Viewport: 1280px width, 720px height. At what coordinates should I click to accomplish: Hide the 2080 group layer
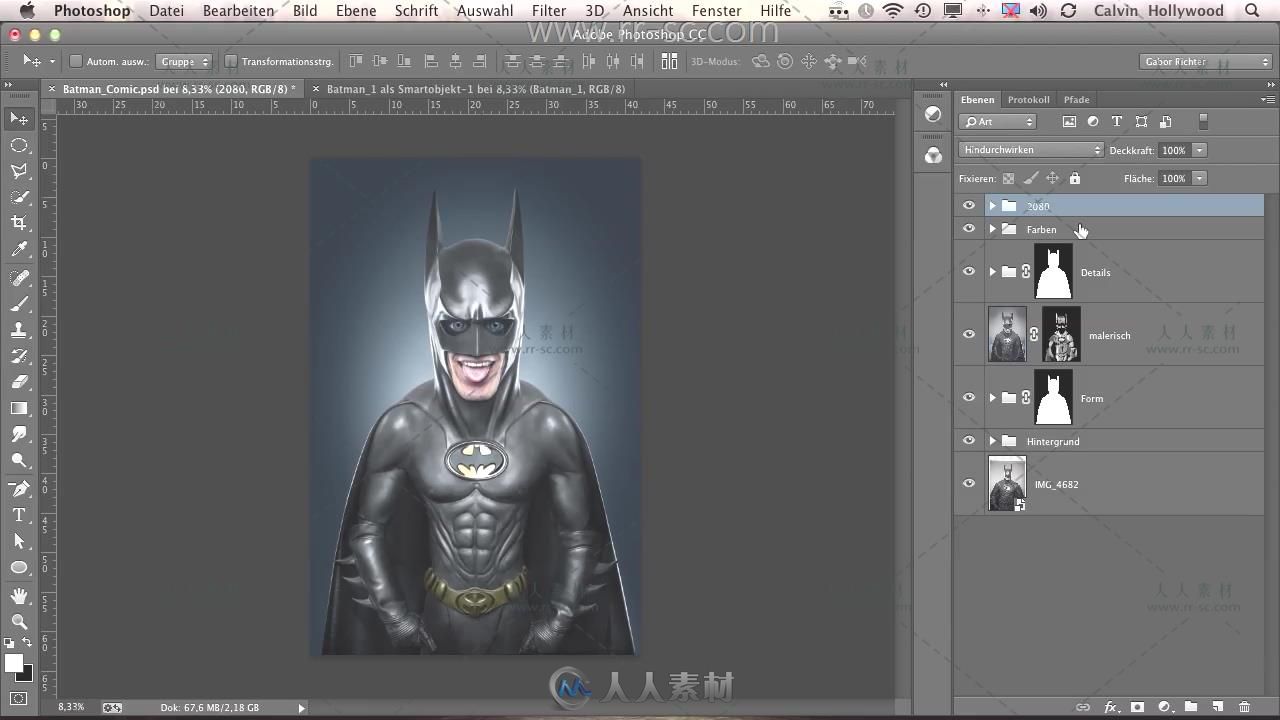968,205
